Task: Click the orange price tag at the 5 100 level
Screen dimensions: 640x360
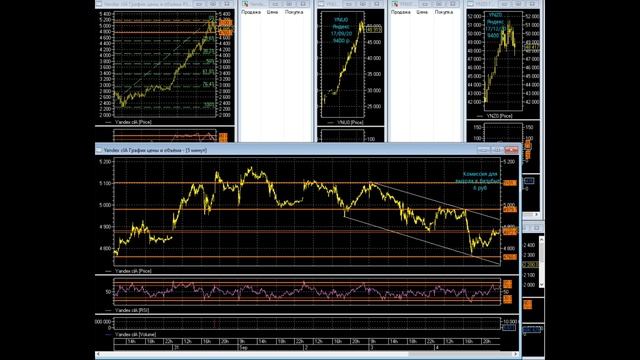Action: 510,183
